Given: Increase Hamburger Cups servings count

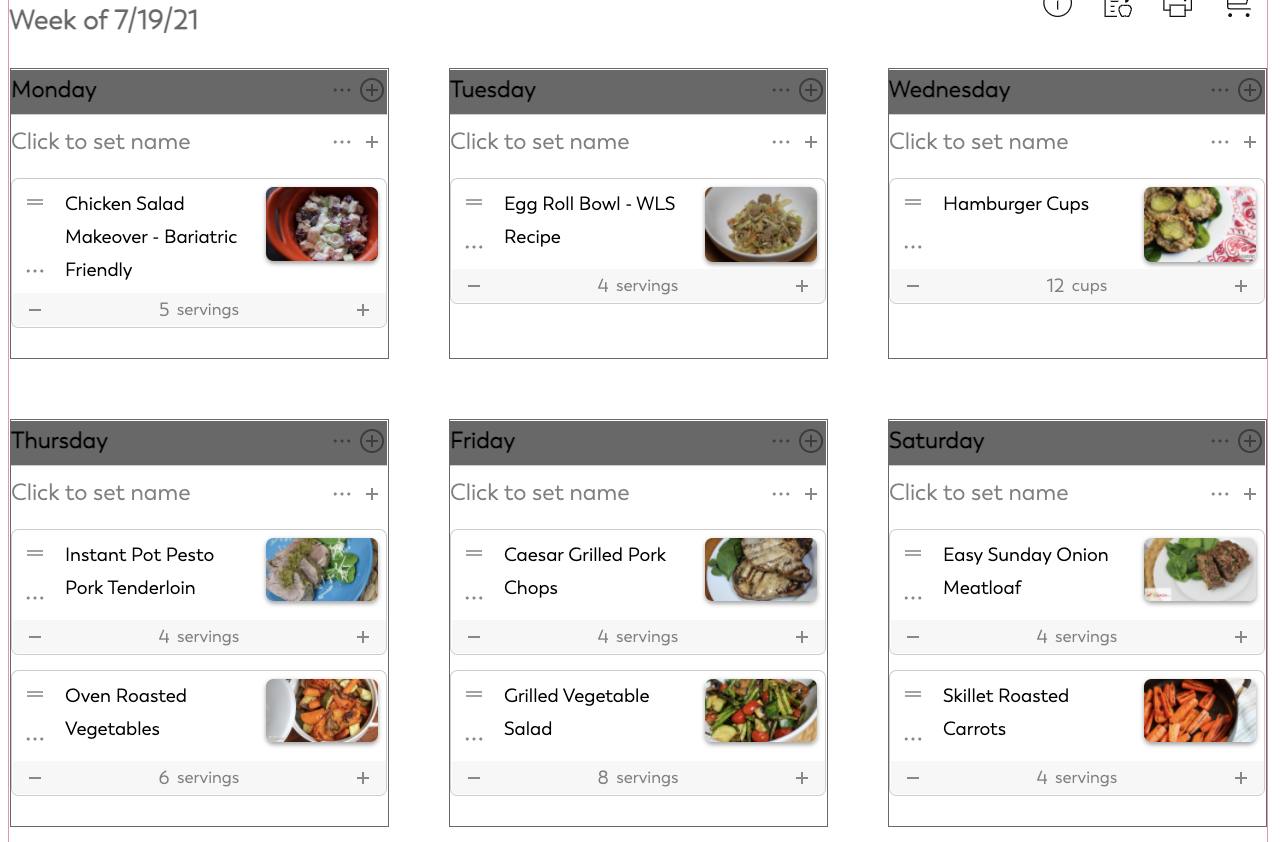Looking at the screenshot, I should (1240, 285).
